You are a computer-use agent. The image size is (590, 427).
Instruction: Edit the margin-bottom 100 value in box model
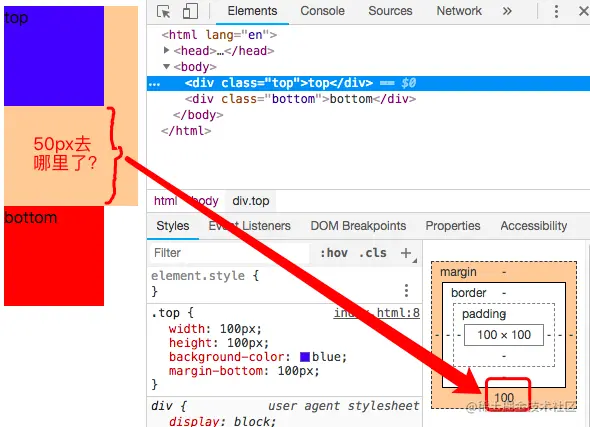point(504,397)
